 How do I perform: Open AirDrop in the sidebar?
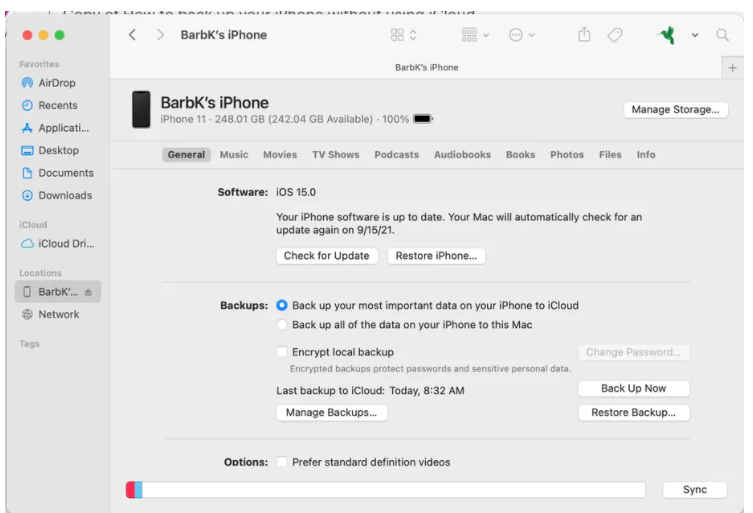[57, 83]
